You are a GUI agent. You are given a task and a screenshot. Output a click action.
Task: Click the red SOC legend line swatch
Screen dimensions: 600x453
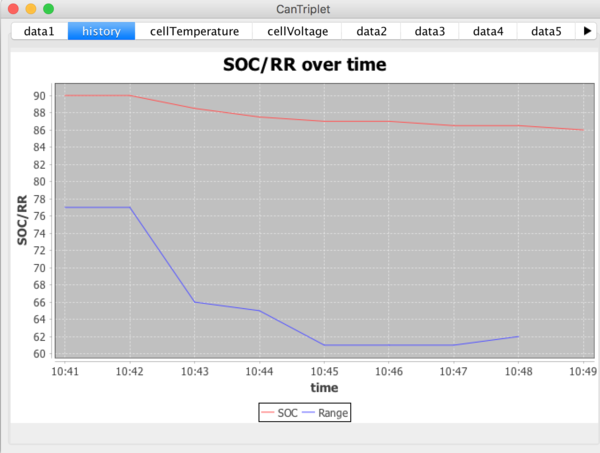(x=267, y=412)
